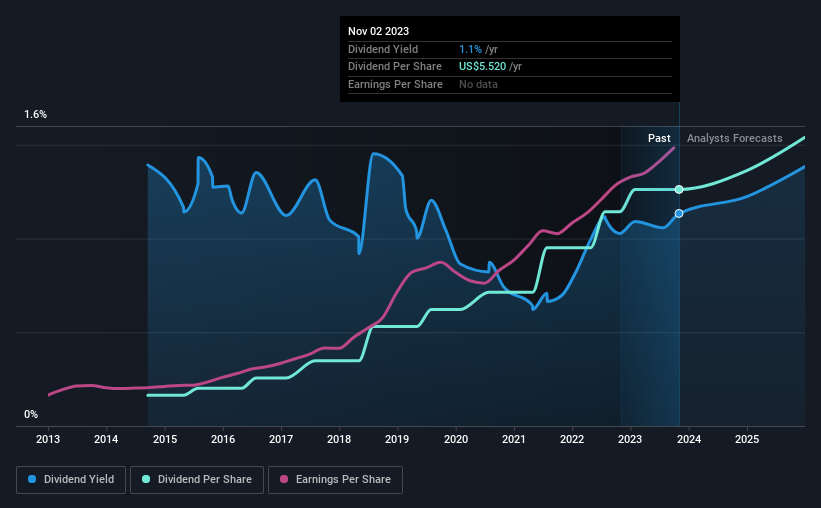Viewport: 821px width, 508px height.
Task: Toggle the Dividend Yield legend button
Action: coord(71,480)
